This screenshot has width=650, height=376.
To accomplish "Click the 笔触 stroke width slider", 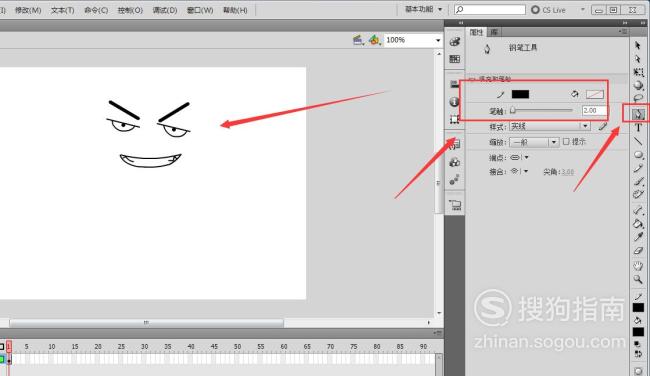I will (541, 110).
